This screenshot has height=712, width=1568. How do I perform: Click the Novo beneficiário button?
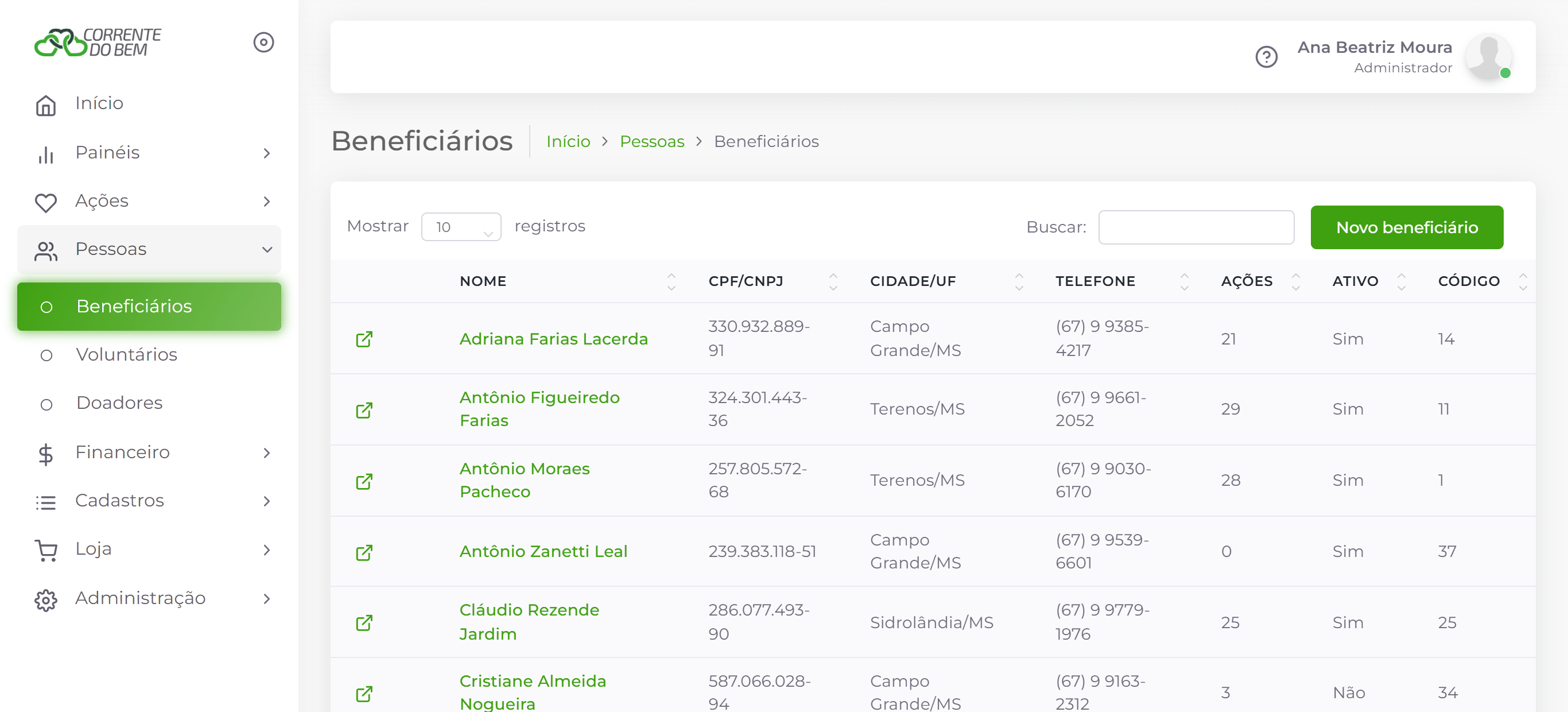pos(1407,227)
